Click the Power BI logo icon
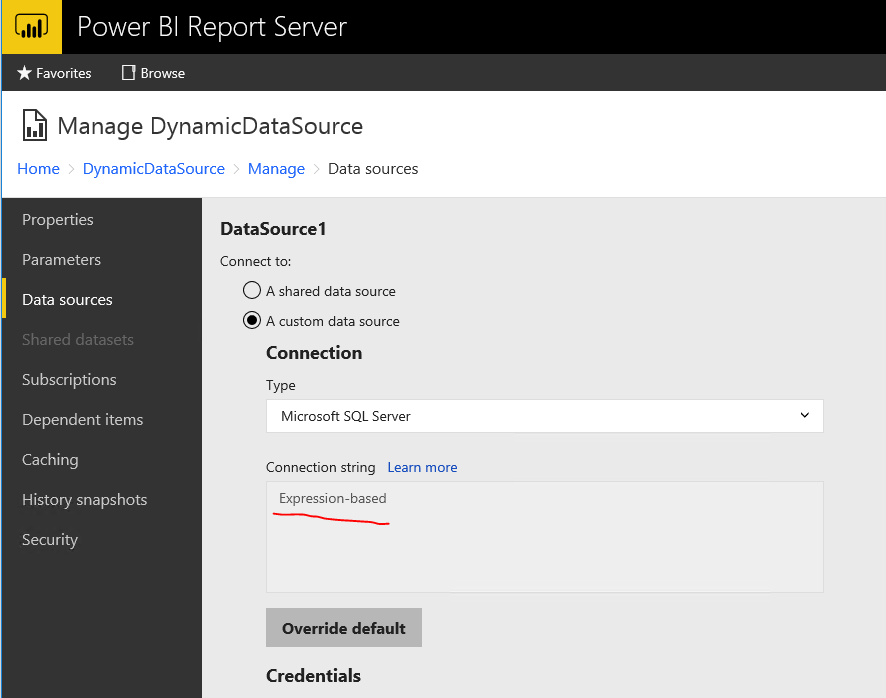This screenshot has height=698, width=886. 32,27
